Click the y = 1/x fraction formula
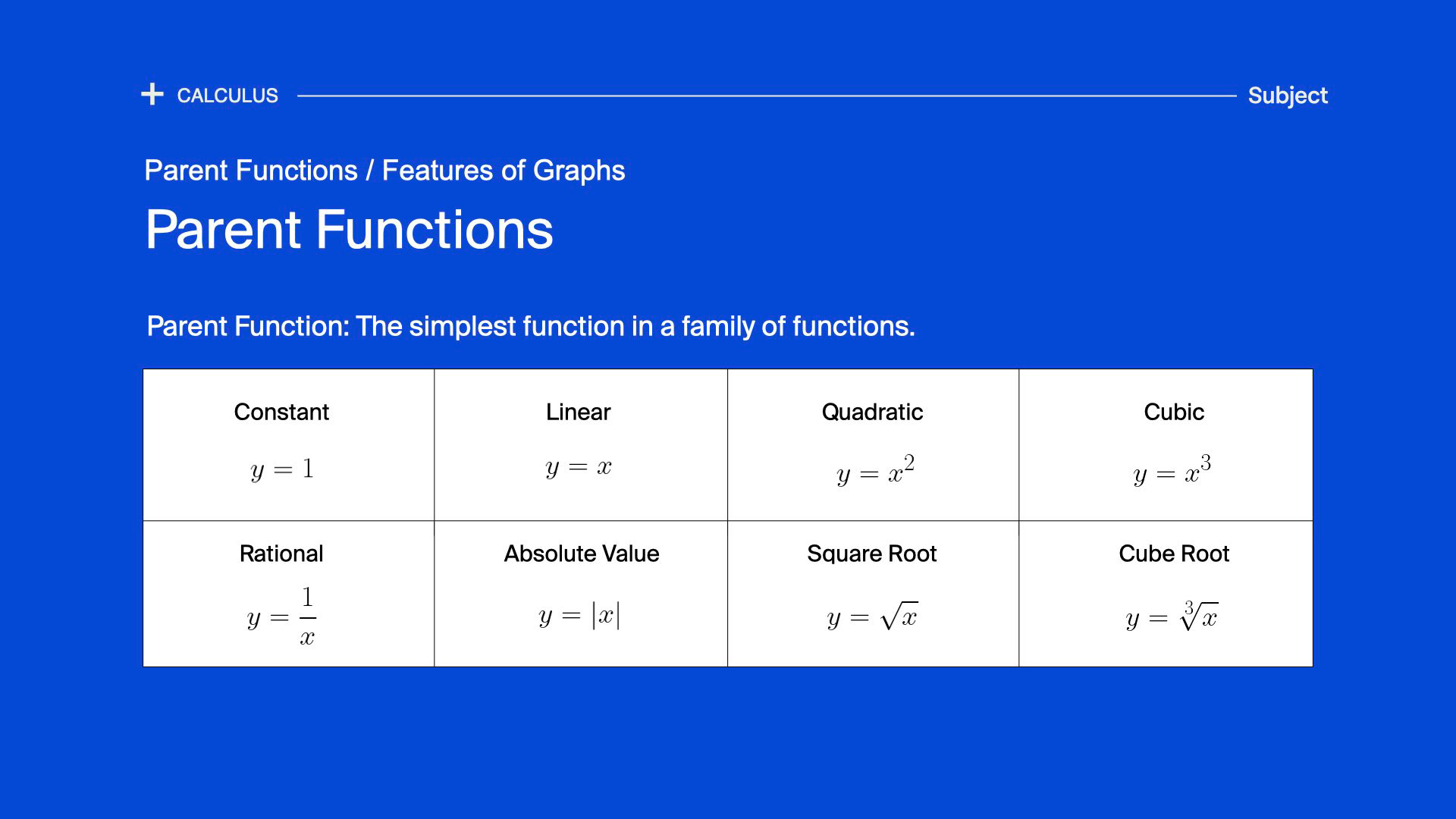Viewport: 1456px width, 819px height. click(282, 617)
